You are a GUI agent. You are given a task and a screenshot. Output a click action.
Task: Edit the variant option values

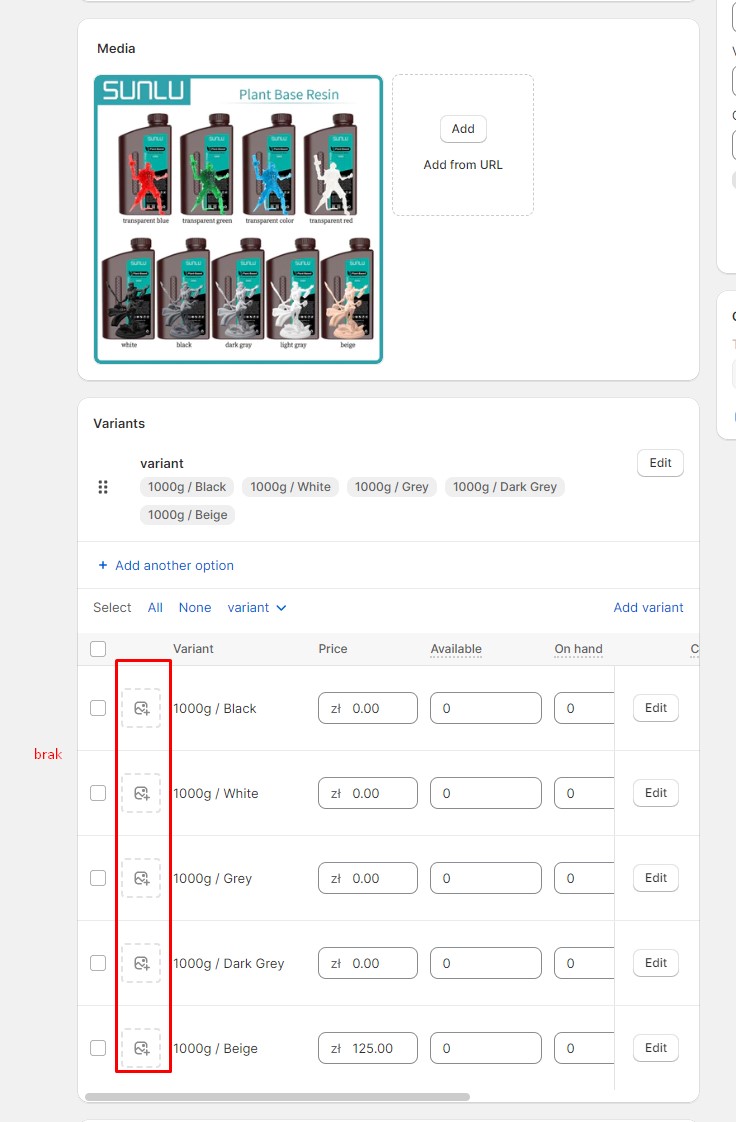coord(660,463)
